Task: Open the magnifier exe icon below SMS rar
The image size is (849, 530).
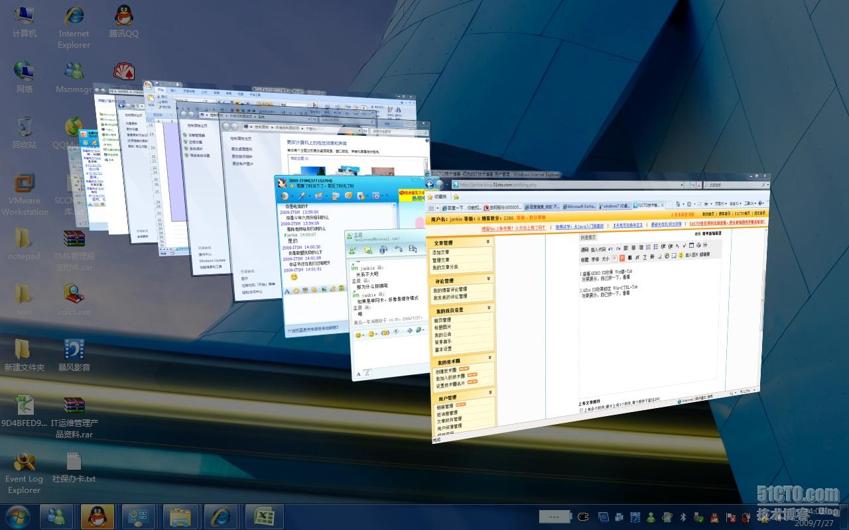Action: [74, 299]
